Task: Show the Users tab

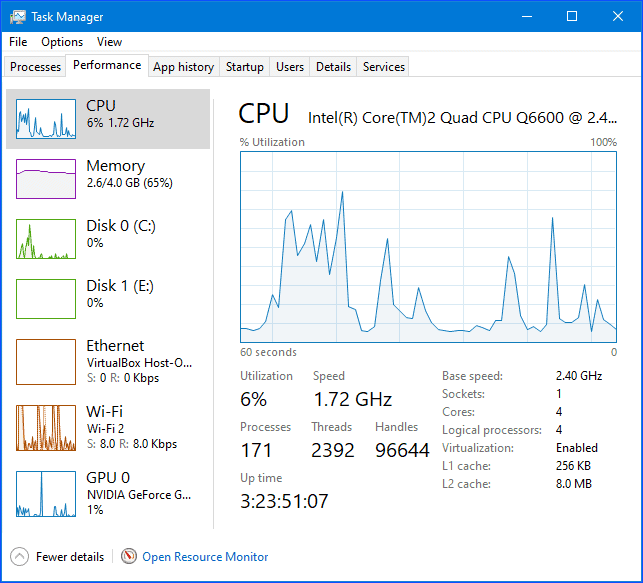Action: tap(290, 67)
